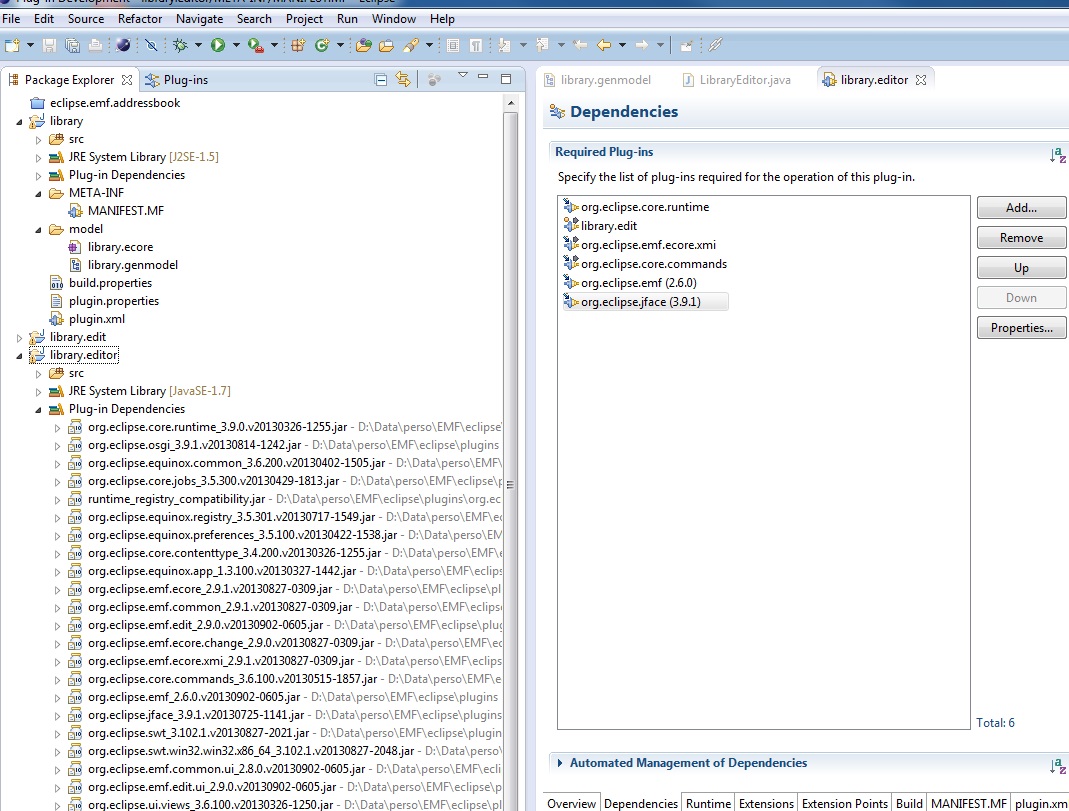1069x811 pixels.
Task: Click the Open Type toolbar icon
Action: 363,46
